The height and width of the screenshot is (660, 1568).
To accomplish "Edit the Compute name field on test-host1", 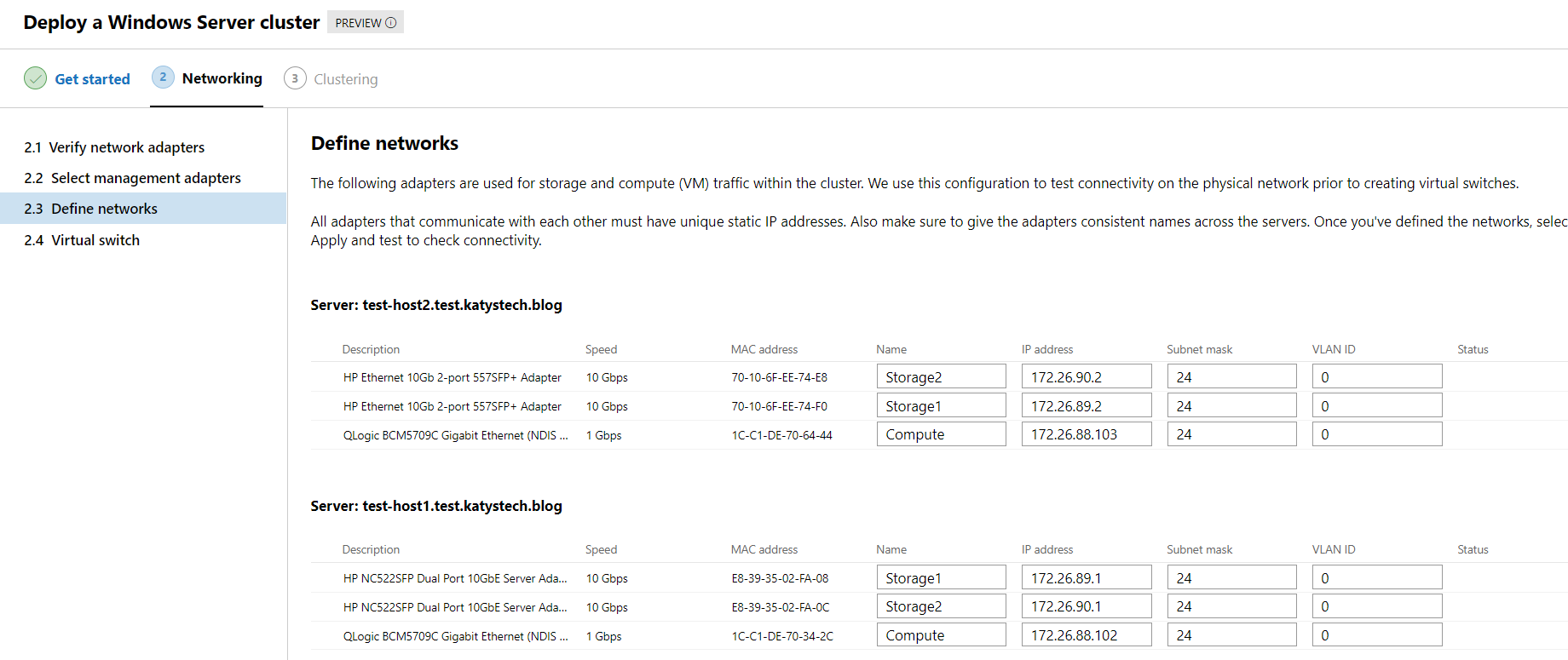I will pos(941,635).
